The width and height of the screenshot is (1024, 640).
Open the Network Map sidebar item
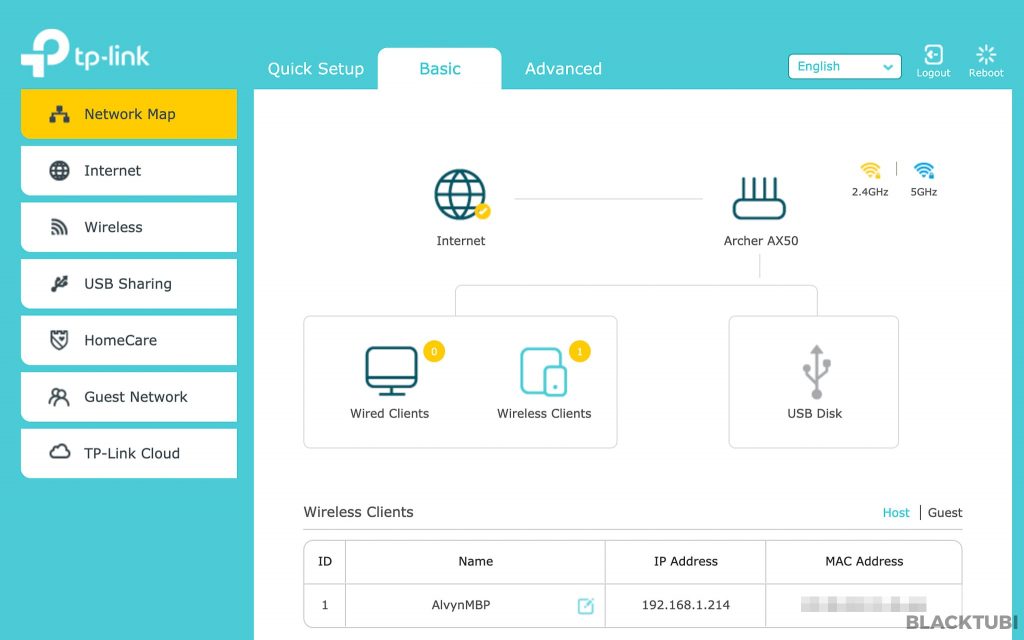click(x=129, y=114)
